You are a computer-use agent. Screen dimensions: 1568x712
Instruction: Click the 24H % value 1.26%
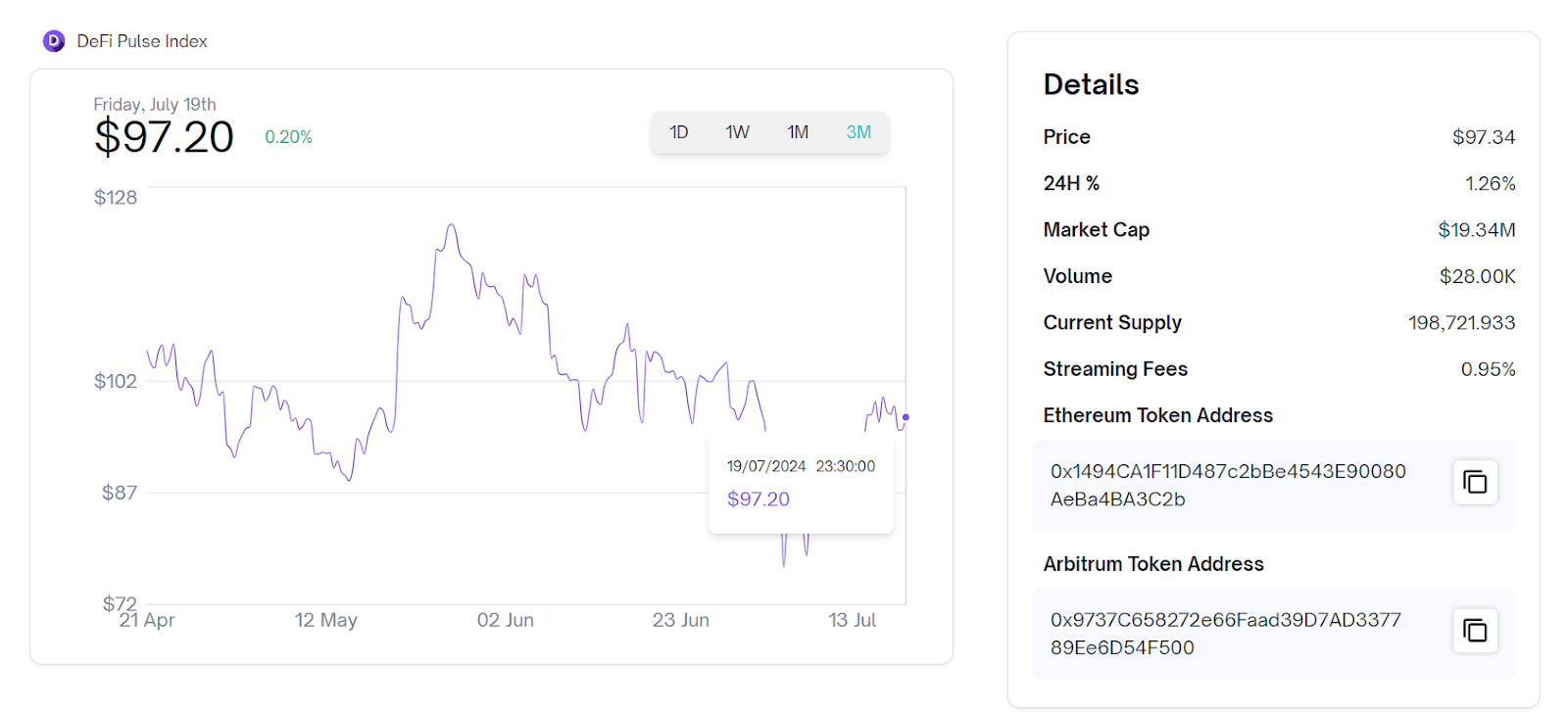coord(1491,183)
